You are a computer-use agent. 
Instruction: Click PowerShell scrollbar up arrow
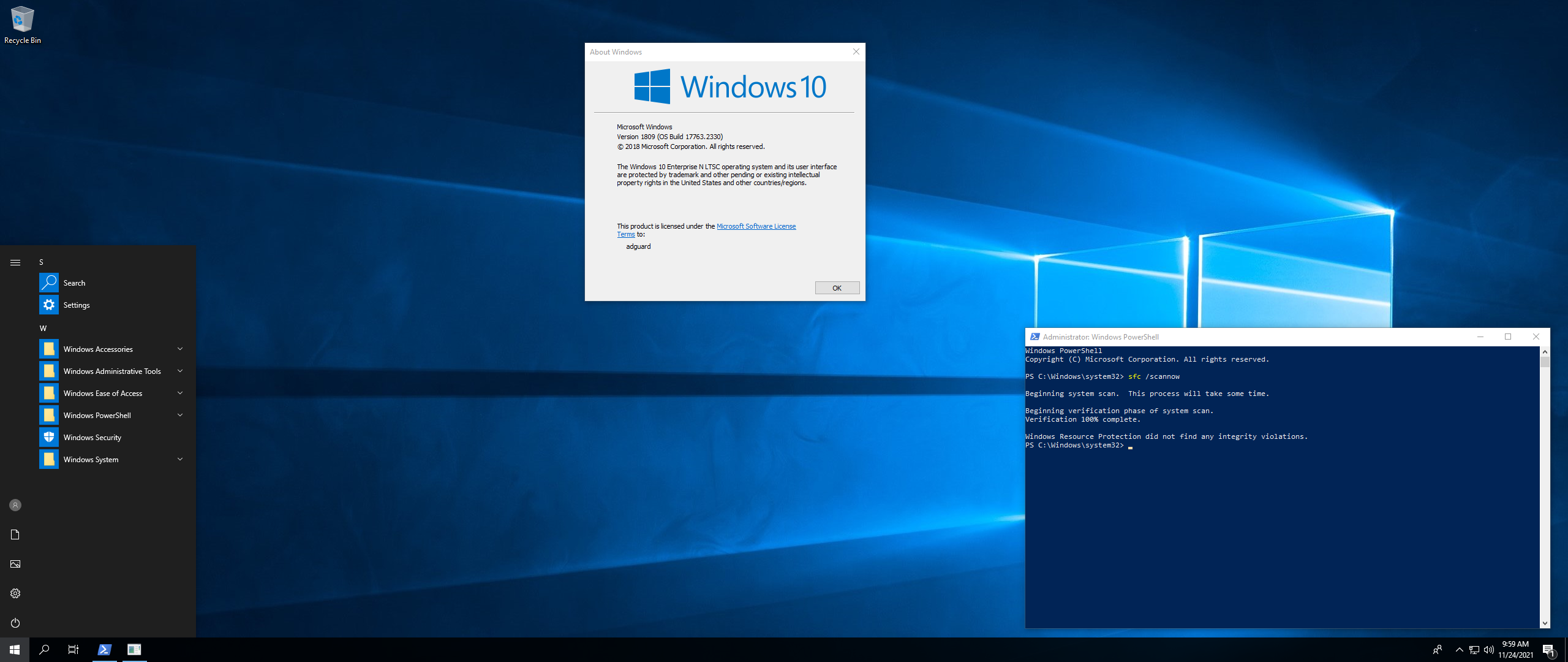pyautogui.click(x=1545, y=352)
